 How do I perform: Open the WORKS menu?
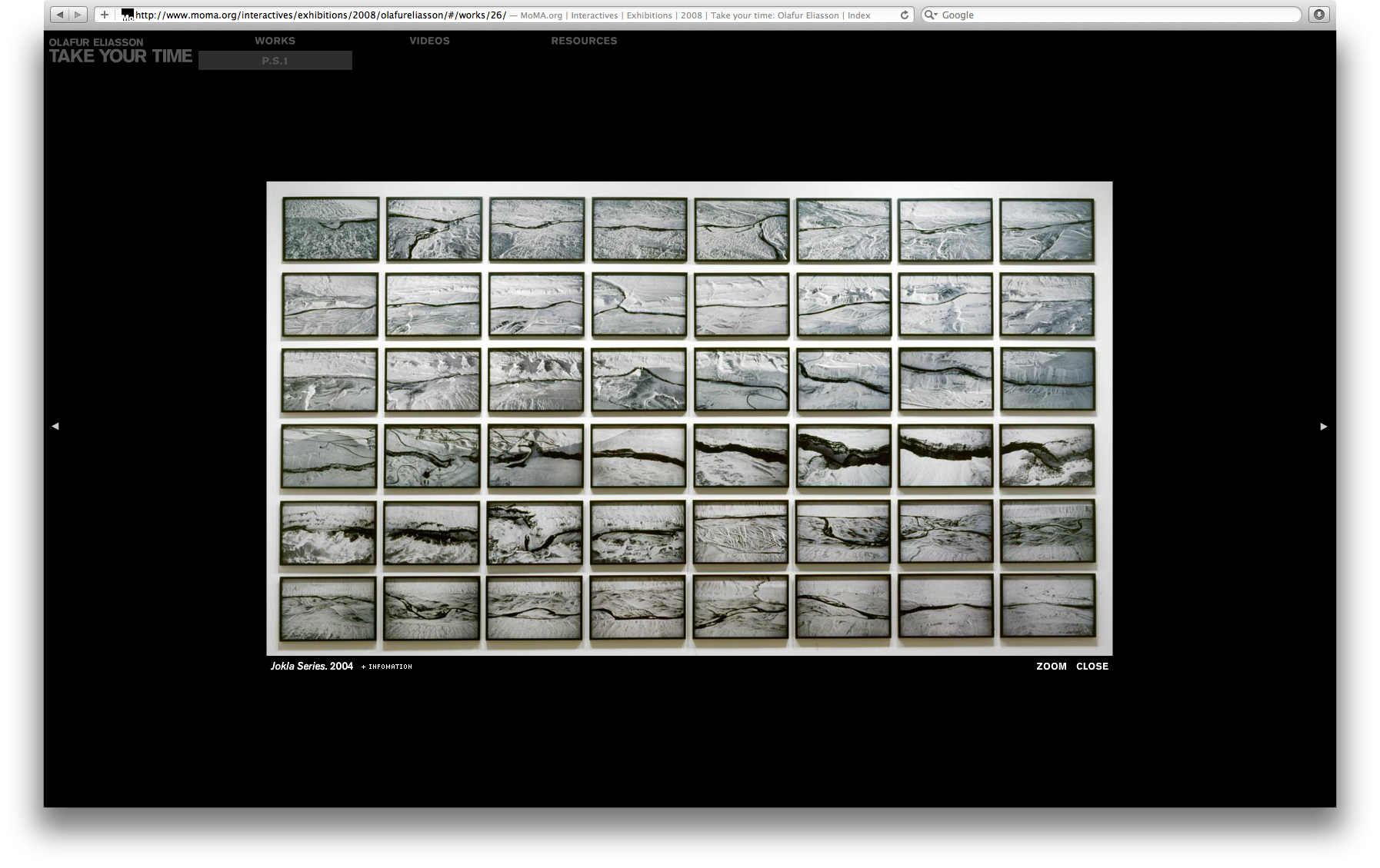[x=275, y=41]
